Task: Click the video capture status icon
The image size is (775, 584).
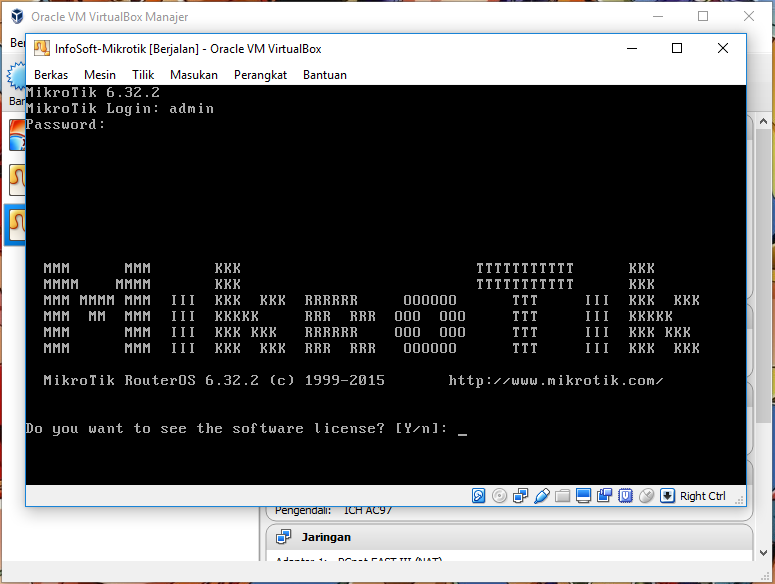Action: coord(604,496)
